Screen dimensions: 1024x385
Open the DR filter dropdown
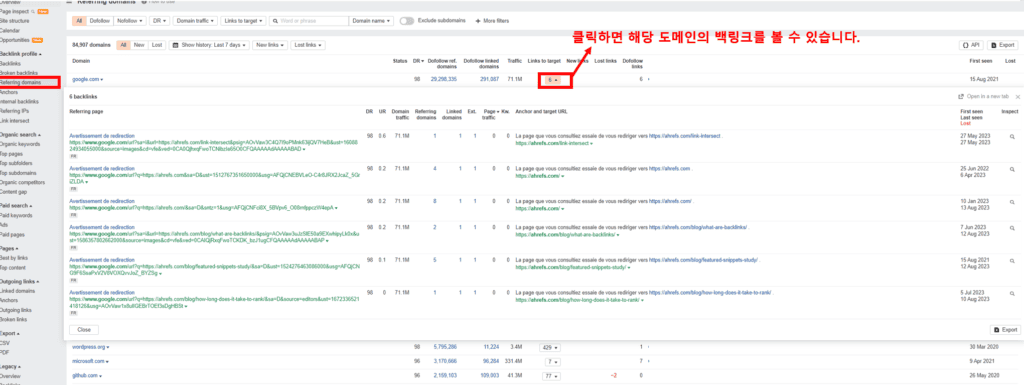159,21
